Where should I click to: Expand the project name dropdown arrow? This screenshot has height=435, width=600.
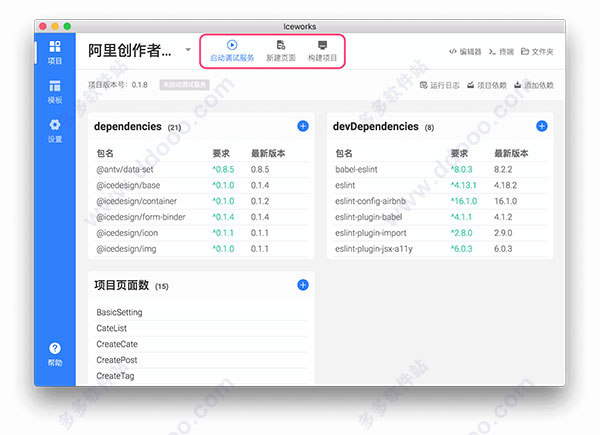pos(188,49)
